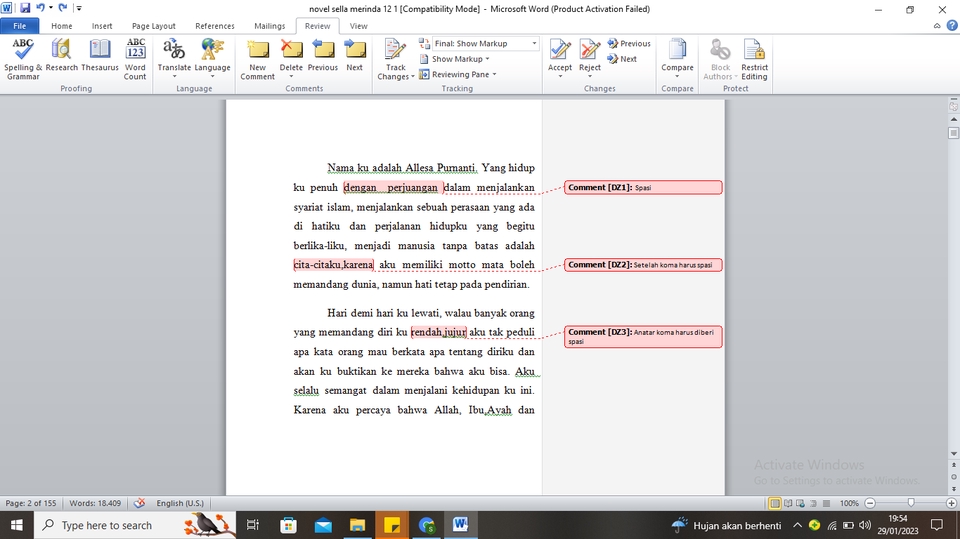Open the Language options
The height and width of the screenshot is (539, 960).
(x=212, y=58)
